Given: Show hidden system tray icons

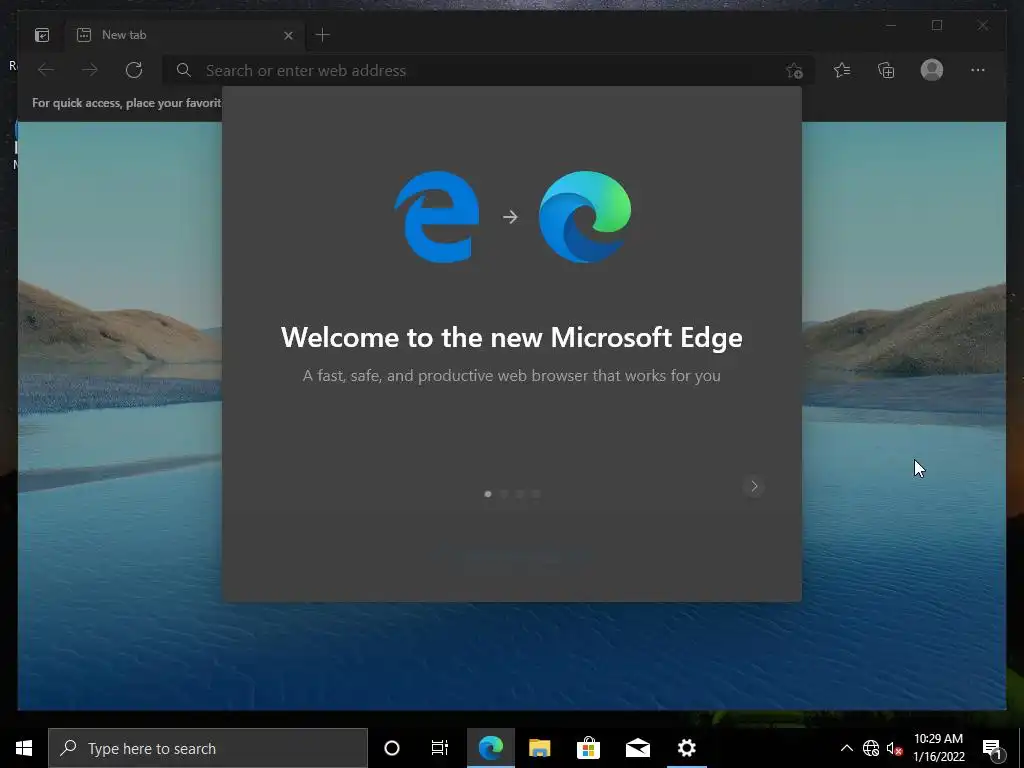Looking at the screenshot, I should click(x=846, y=748).
